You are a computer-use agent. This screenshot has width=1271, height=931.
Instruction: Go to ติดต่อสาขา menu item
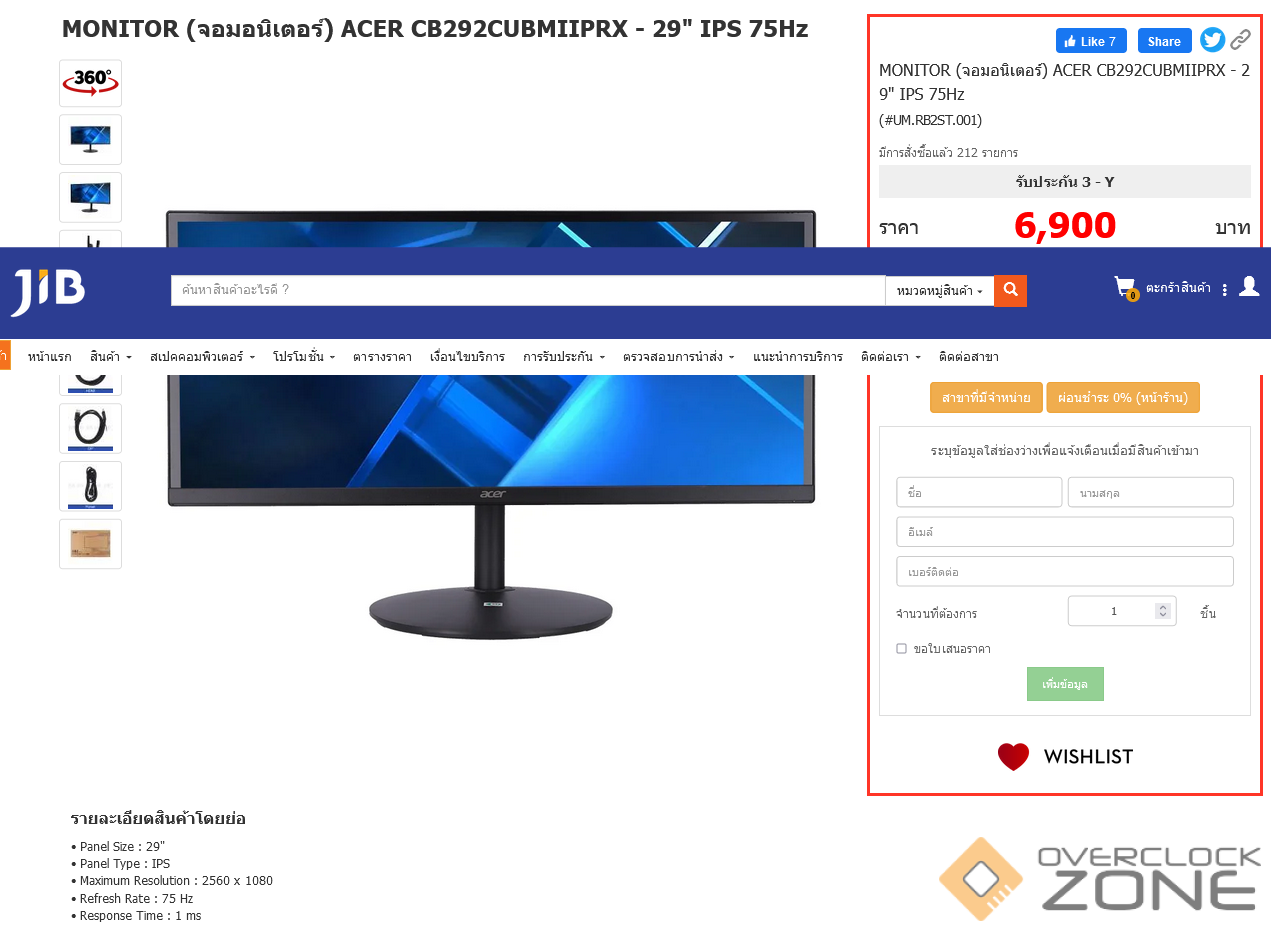point(968,357)
